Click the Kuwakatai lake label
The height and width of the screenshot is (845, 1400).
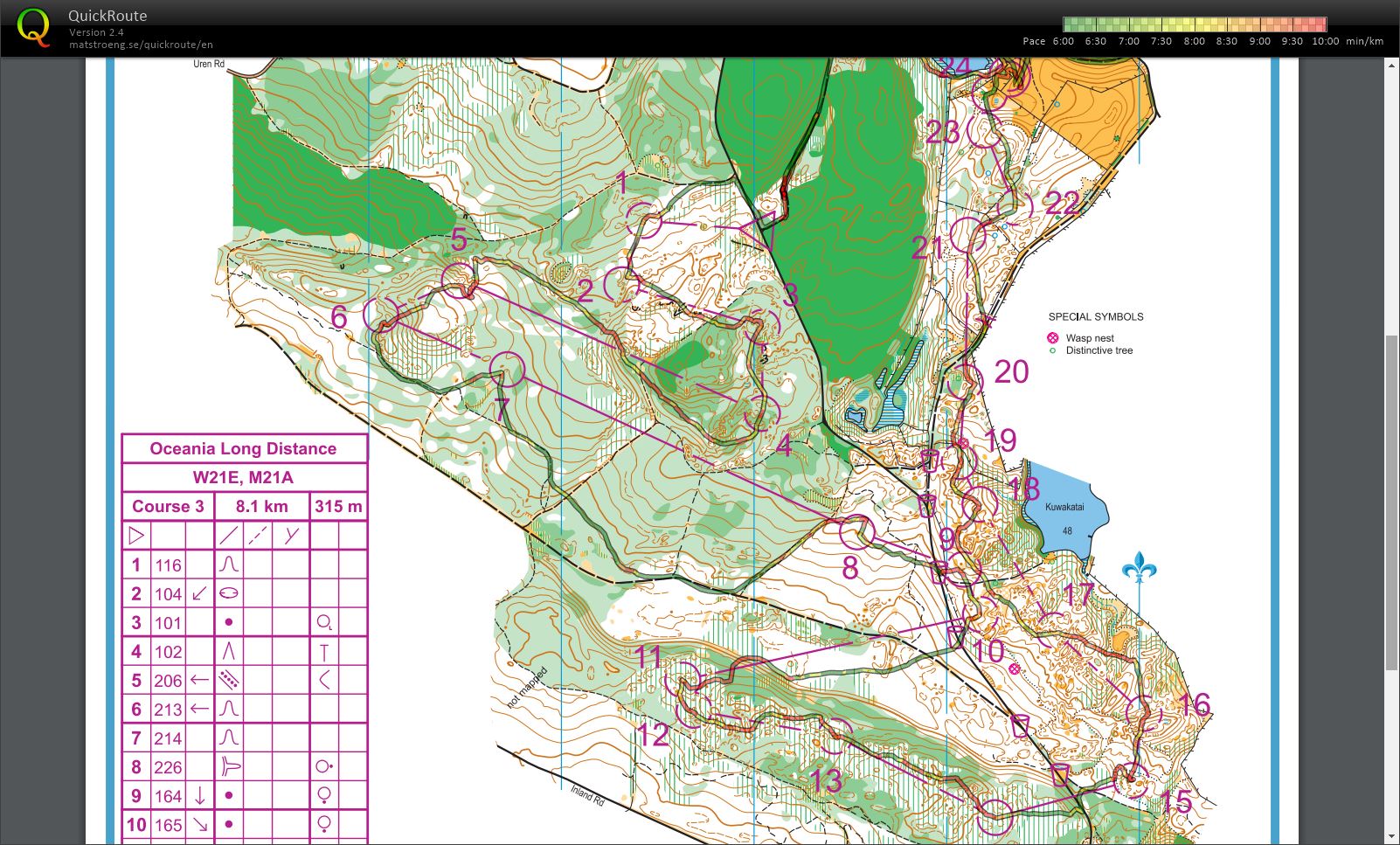(1064, 507)
